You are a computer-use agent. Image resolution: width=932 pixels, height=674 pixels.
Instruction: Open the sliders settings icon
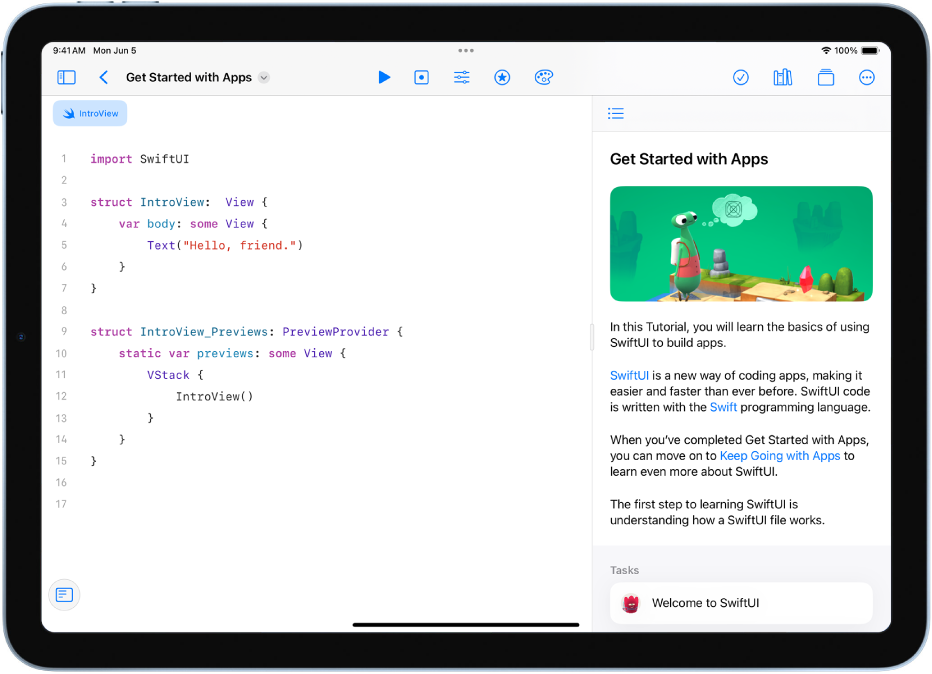462,77
